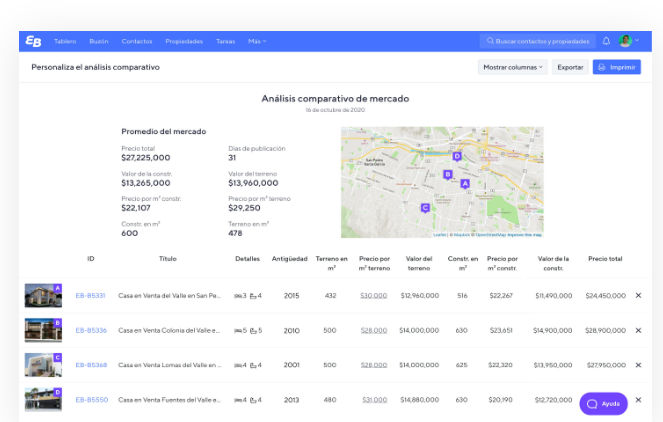This screenshot has width=663, height=422.
Task: Click average Precio total $27,225,000
Action: pos(146,158)
